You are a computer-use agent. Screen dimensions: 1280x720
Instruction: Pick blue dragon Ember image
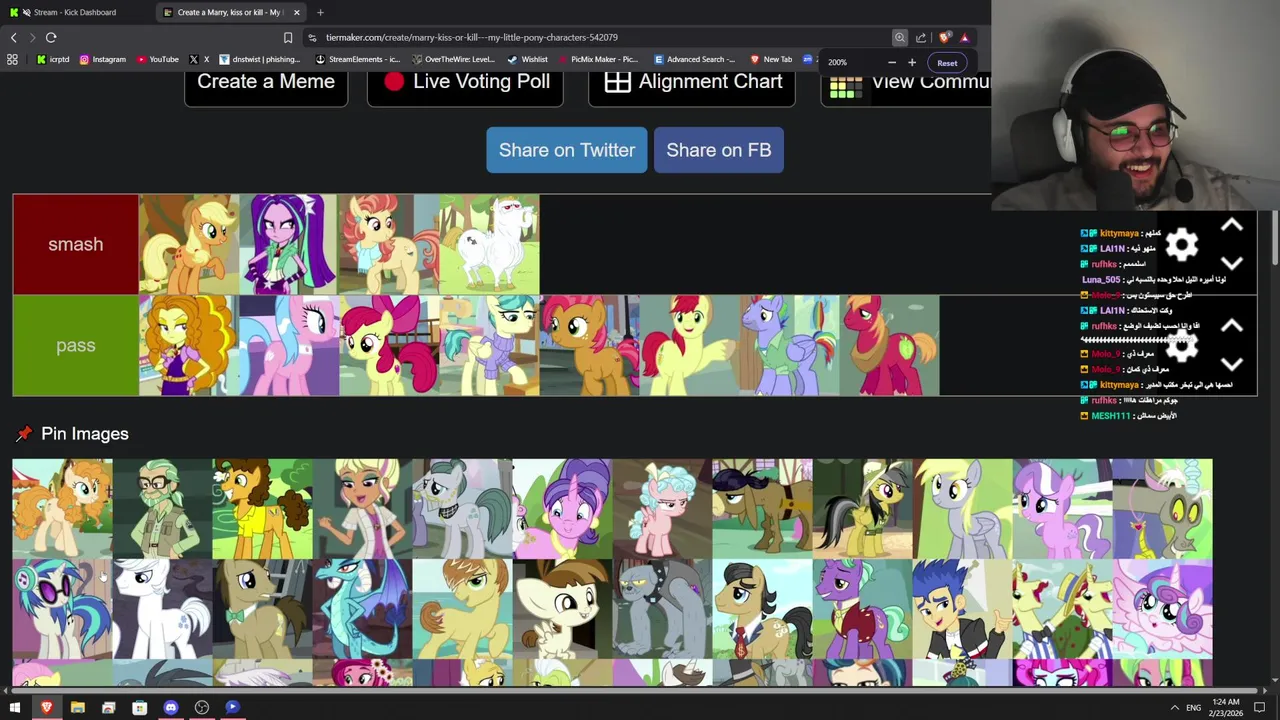click(362, 609)
